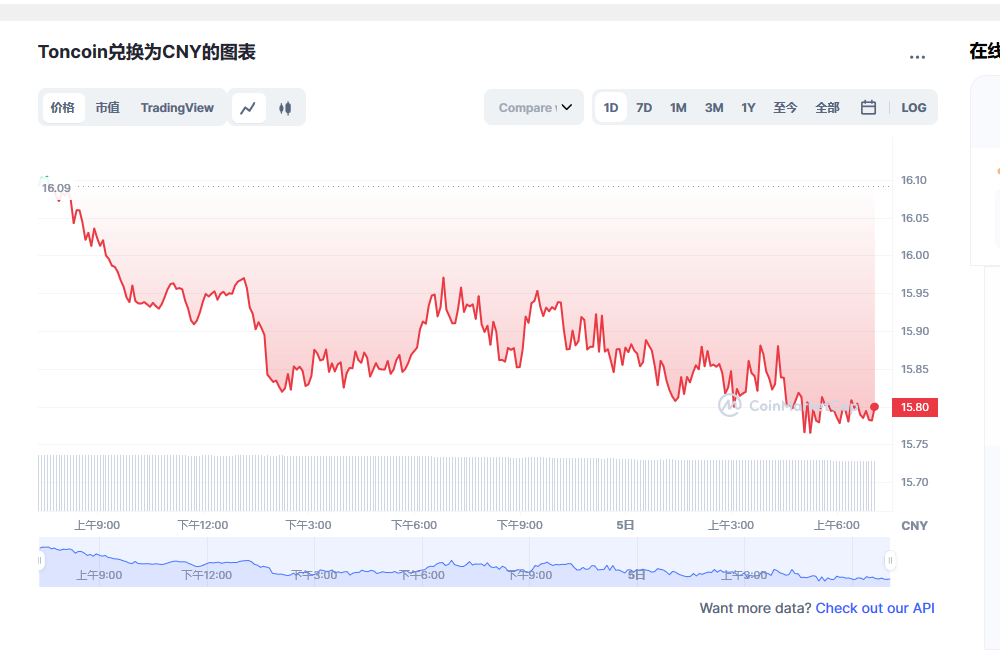
Task: Select the 7D time range
Action: pos(644,108)
